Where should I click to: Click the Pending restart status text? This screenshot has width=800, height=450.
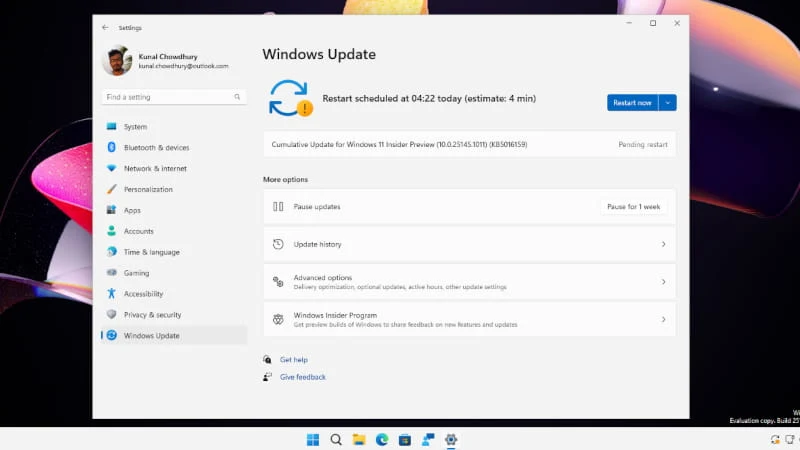[643, 144]
